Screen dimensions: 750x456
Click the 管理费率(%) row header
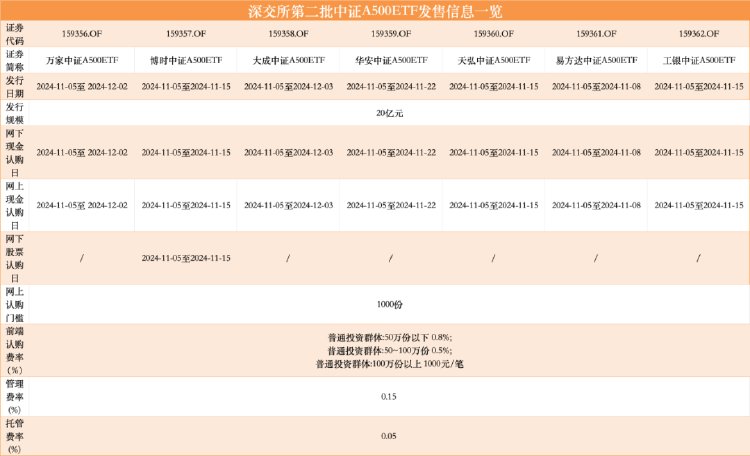coord(14,396)
